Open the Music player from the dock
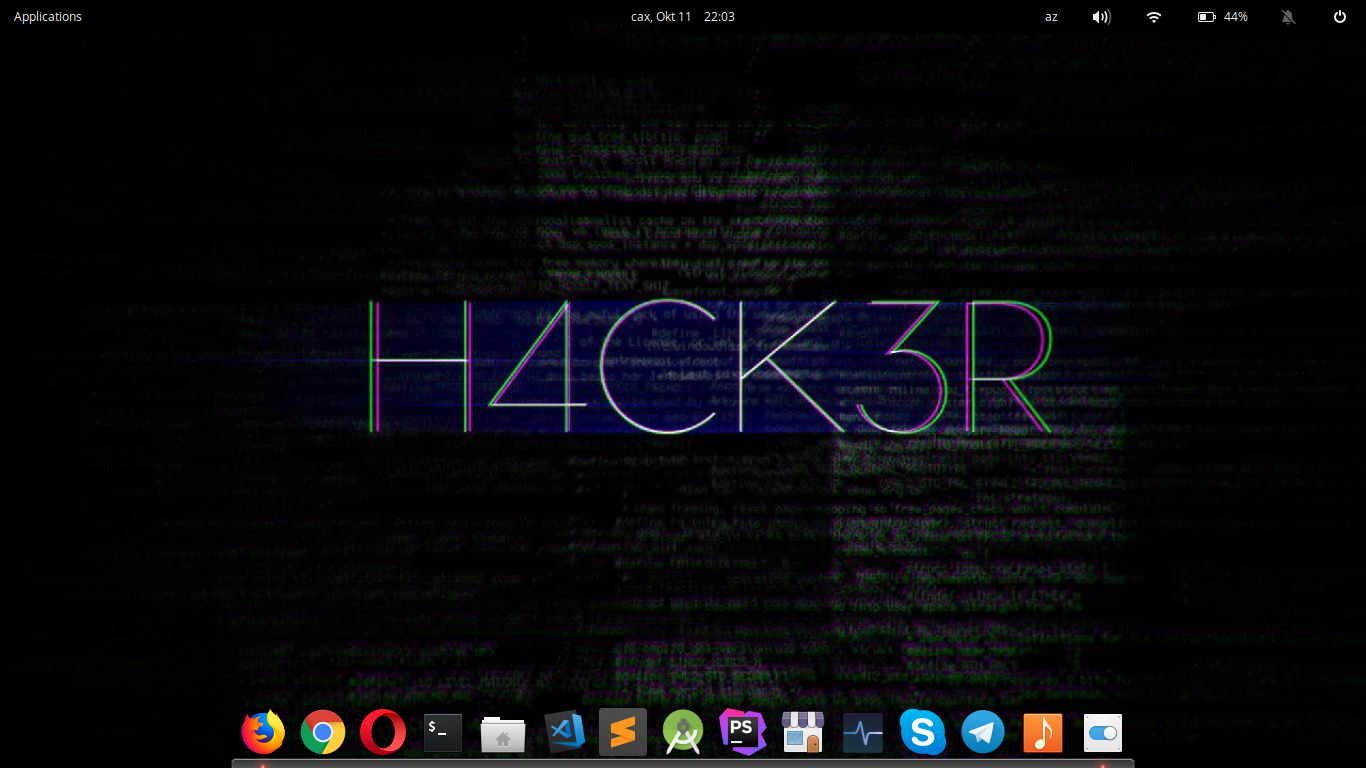1366x768 pixels. [x=1043, y=733]
